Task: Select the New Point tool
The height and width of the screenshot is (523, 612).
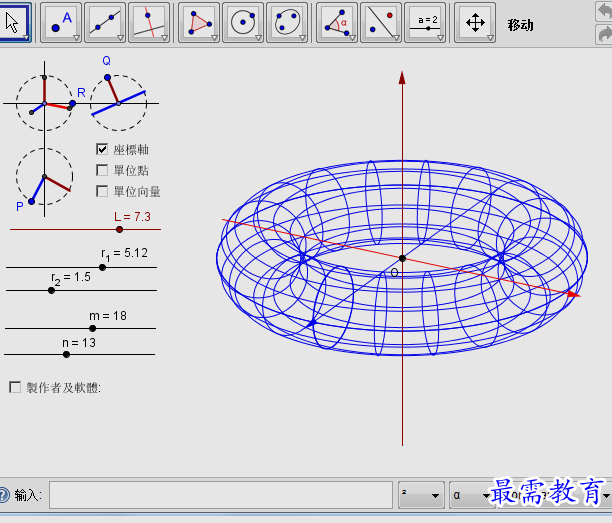Action: [x=59, y=22]
